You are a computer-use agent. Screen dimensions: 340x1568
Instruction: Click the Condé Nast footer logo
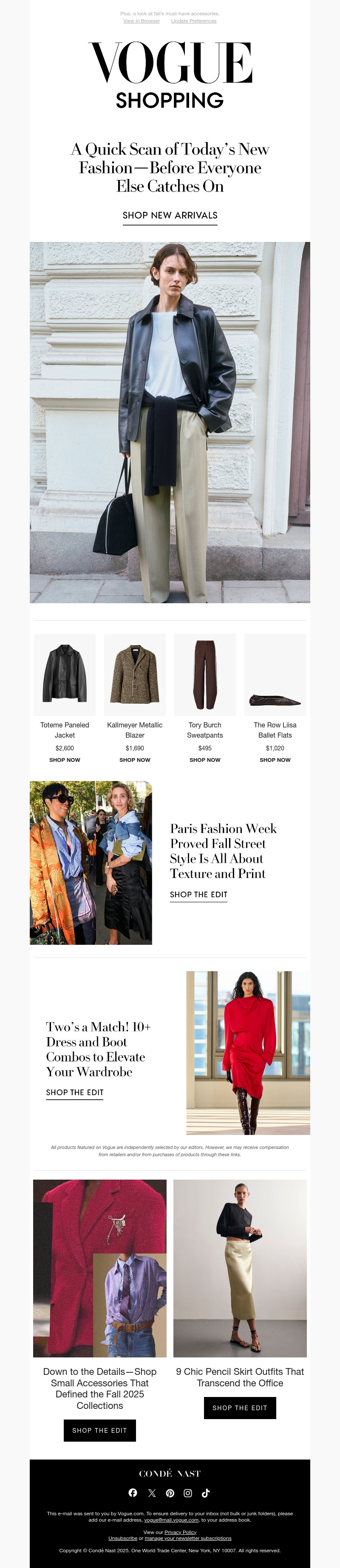[170, 1473]
